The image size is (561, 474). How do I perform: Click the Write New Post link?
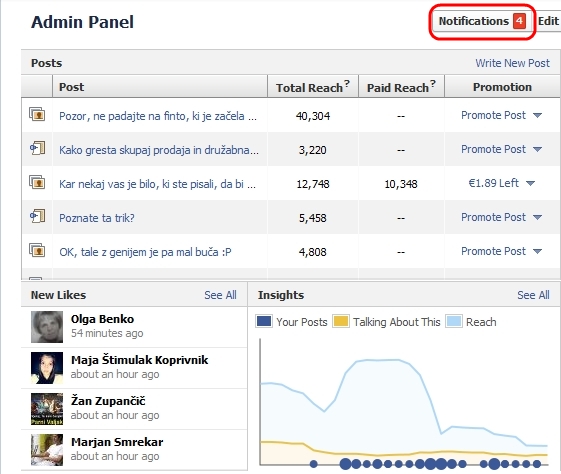coord(512,63)
